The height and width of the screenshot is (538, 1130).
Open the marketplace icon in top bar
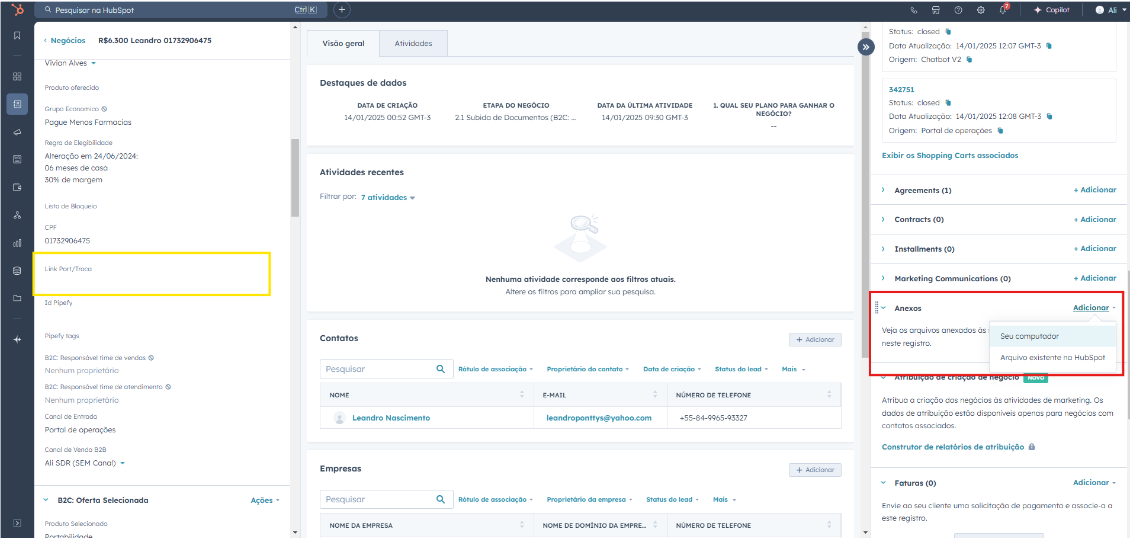[x=936, y=9]
